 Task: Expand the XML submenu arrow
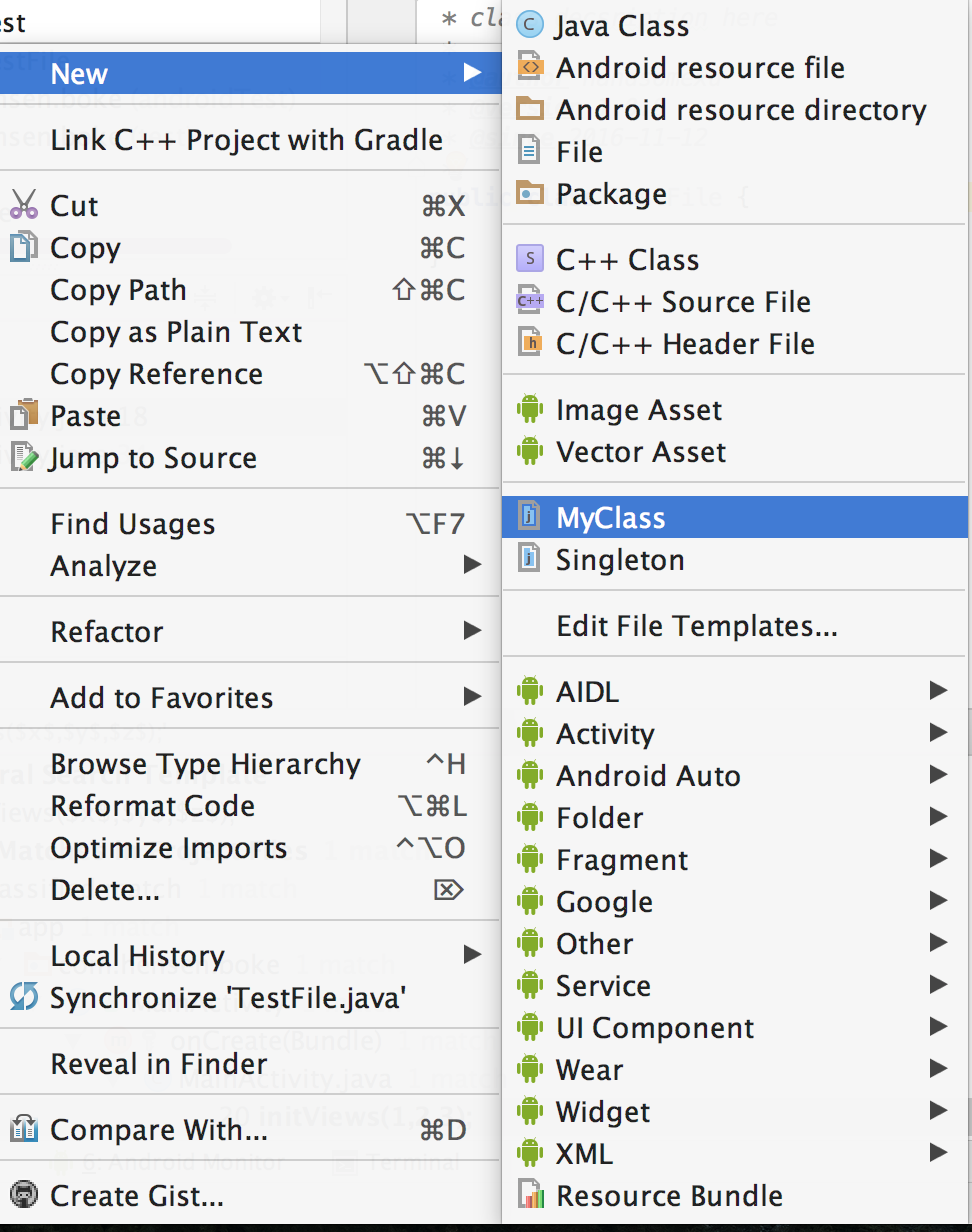[937, 1153]
